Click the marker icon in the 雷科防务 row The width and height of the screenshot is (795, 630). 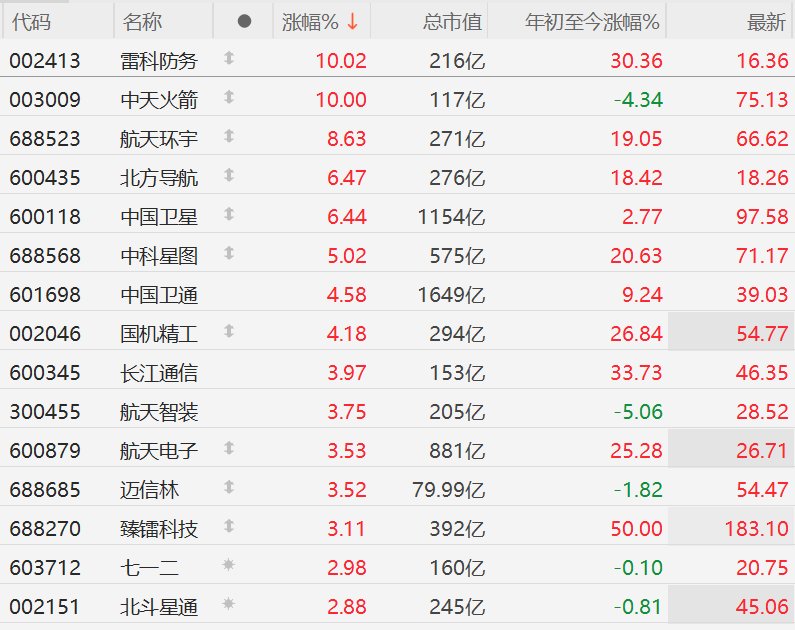tap(229, 58)
